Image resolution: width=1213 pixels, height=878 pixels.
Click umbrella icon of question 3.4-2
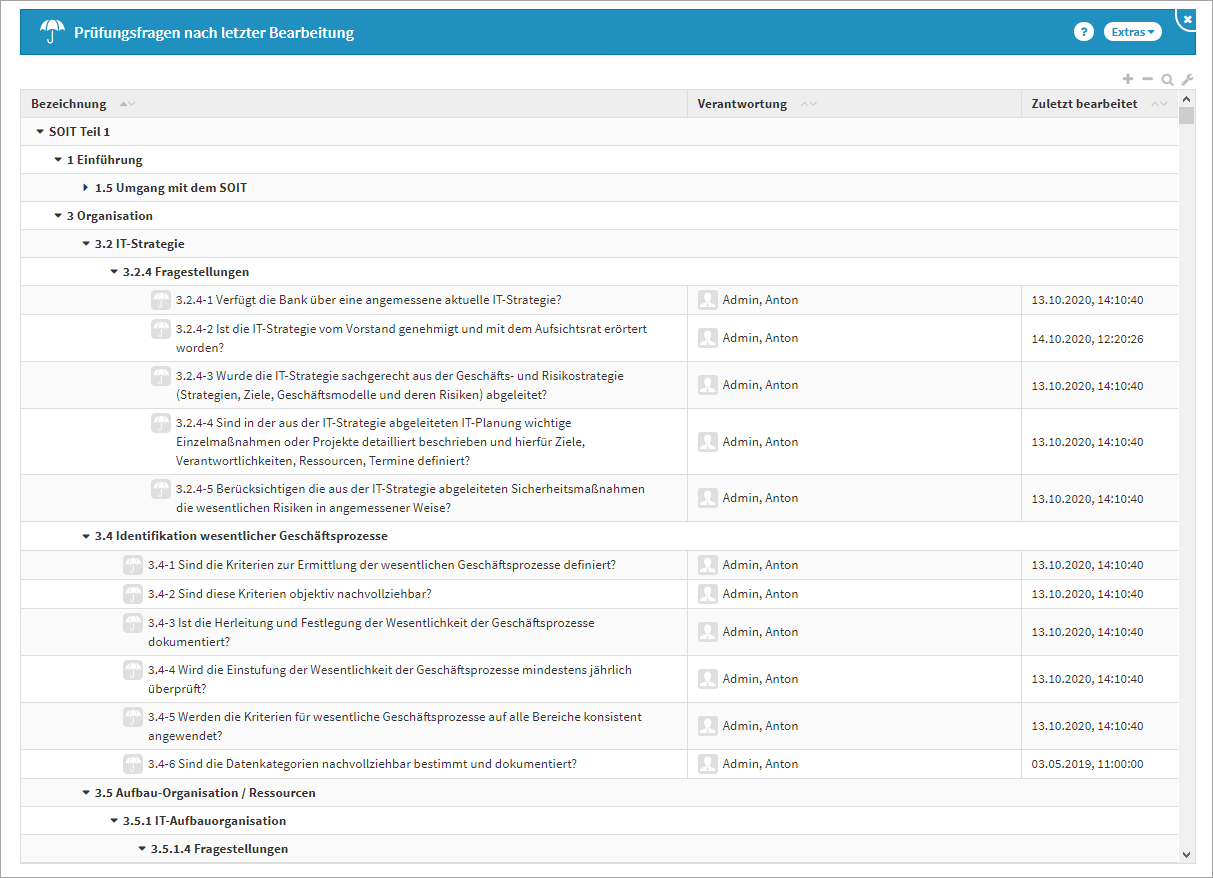pyautogui.click(x=133, y=594)
